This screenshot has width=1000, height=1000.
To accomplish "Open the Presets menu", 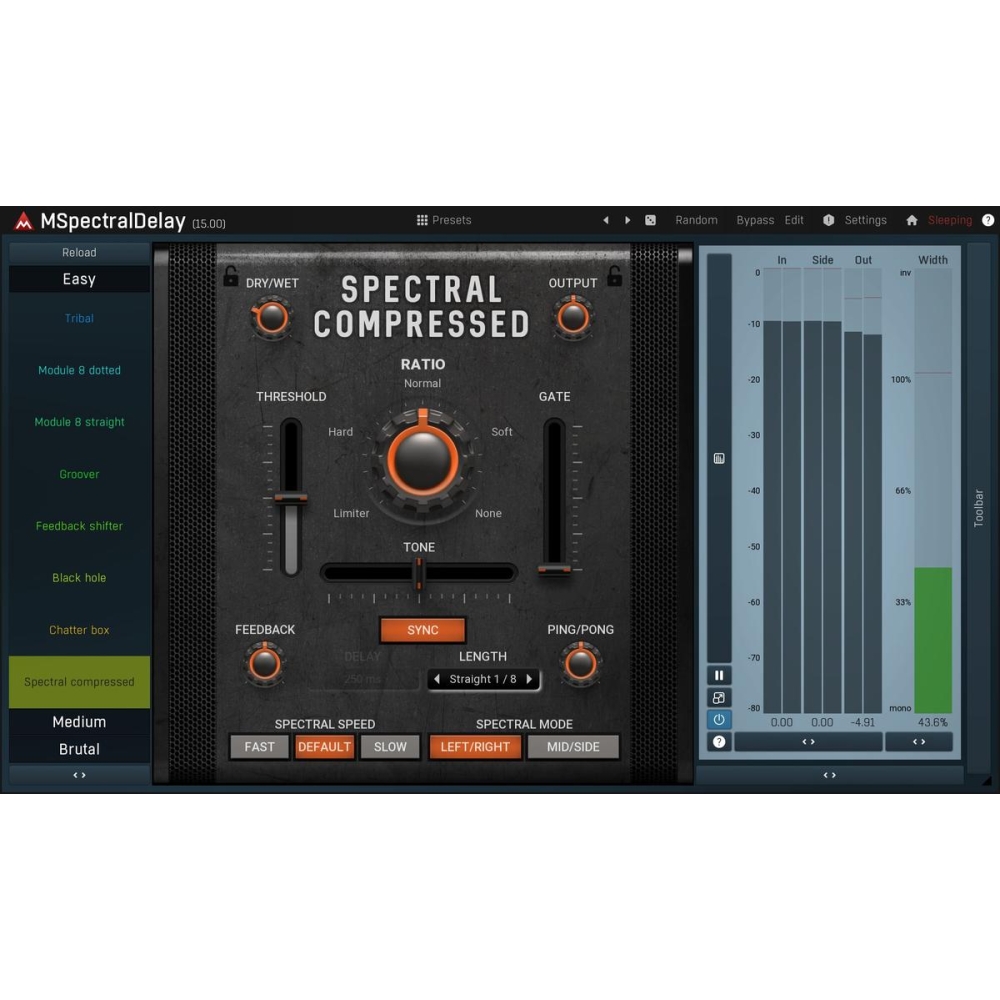I will (x=444, y=220).
